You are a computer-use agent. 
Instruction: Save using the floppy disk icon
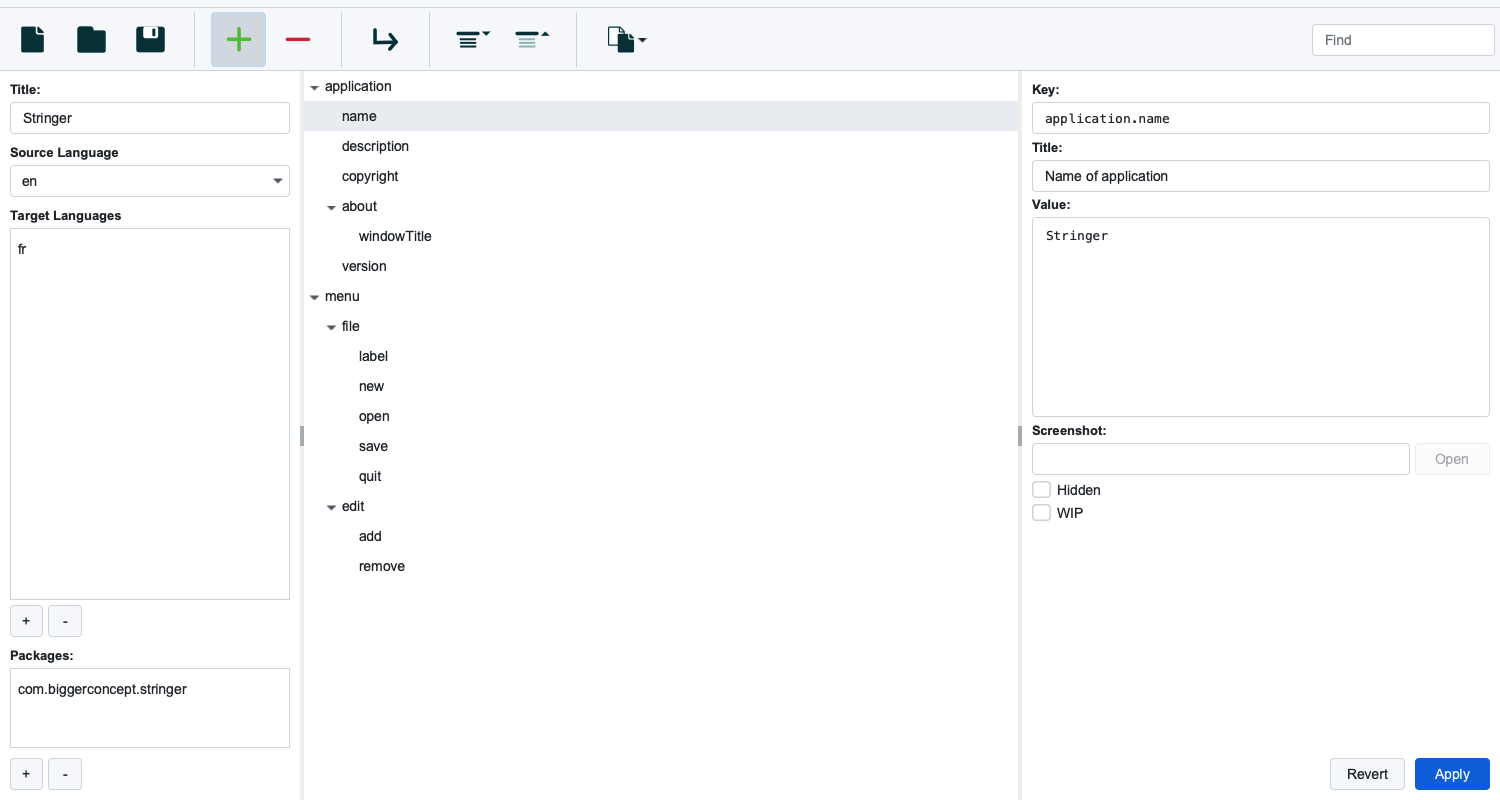click(150, 39)
